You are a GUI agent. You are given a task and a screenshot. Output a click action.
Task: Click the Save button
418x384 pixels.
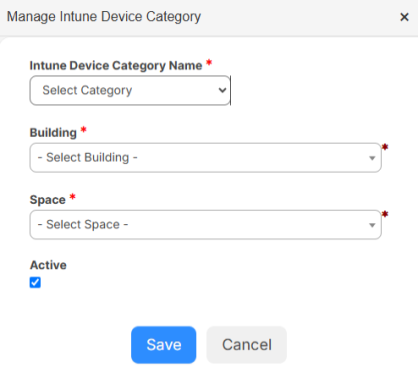tap(164, 345)
